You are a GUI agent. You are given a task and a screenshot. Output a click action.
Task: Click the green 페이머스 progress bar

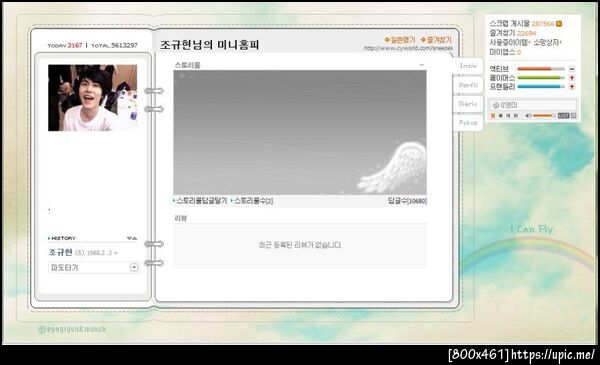pos(541,78)
